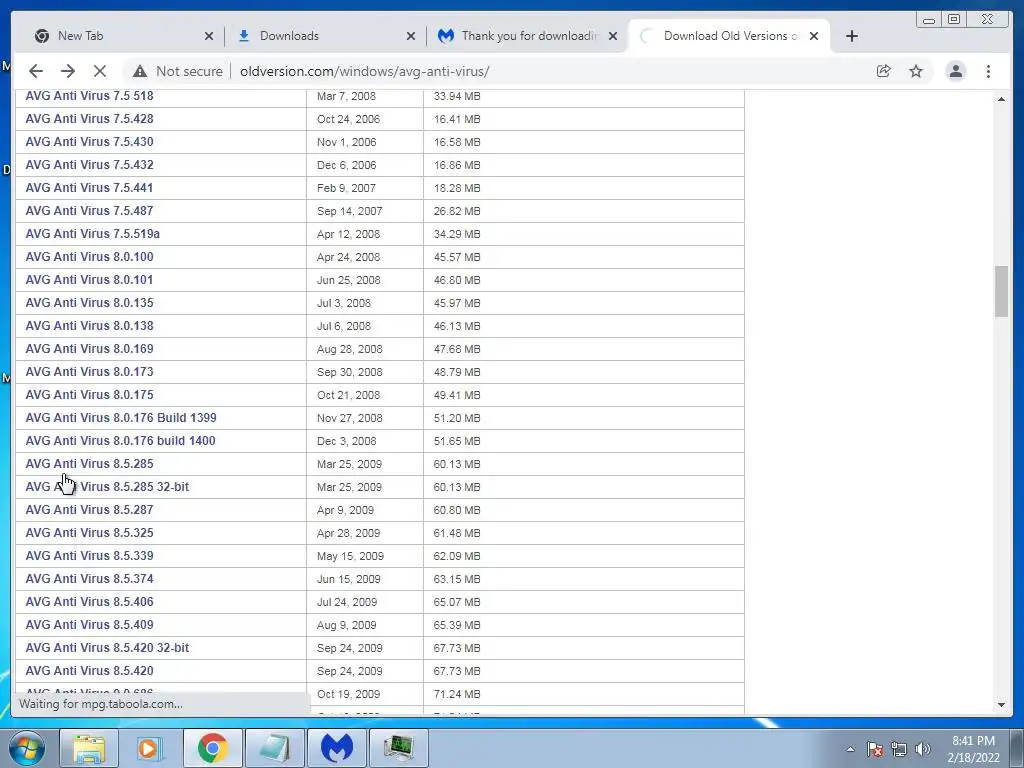Screen dimensions: 1024x768
Task: Close the New Tab tab
Action: coord(209,36)
